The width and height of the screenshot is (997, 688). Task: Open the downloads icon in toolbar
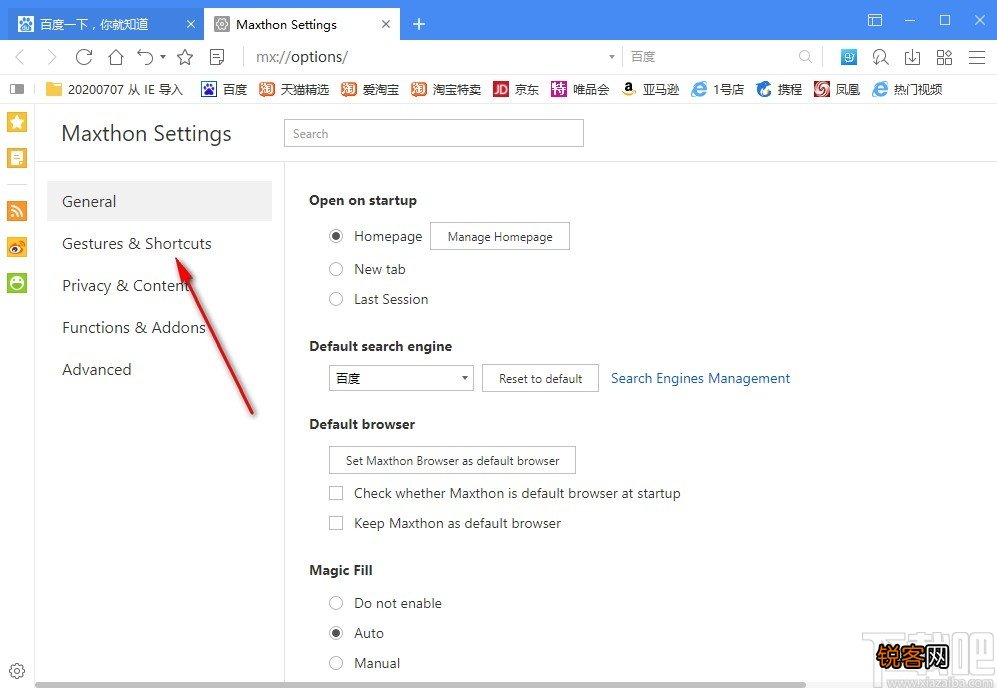tap(912, 57)
